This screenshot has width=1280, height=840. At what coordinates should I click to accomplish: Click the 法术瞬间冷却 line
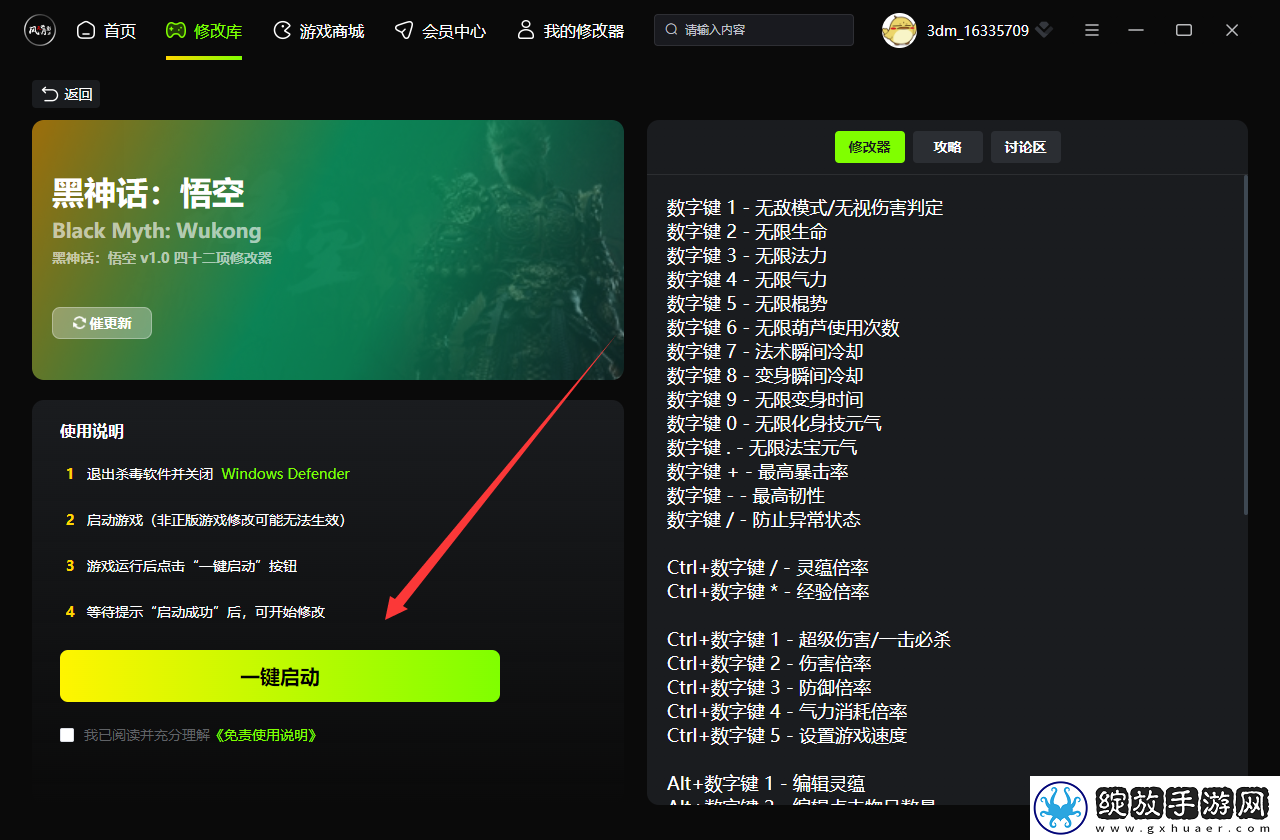click(x=765, y=352)
